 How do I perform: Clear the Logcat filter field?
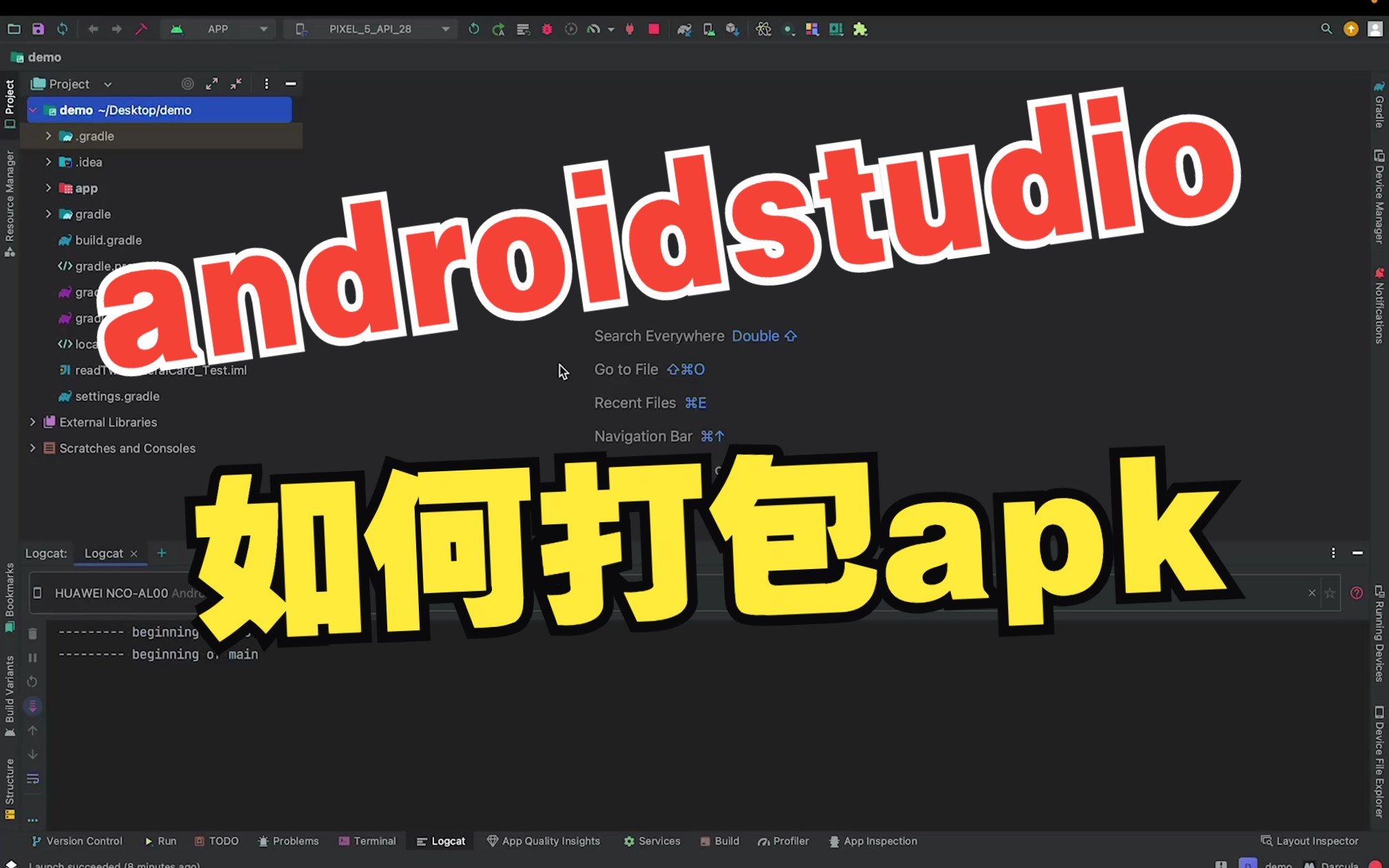click(x=1312, y=593)
